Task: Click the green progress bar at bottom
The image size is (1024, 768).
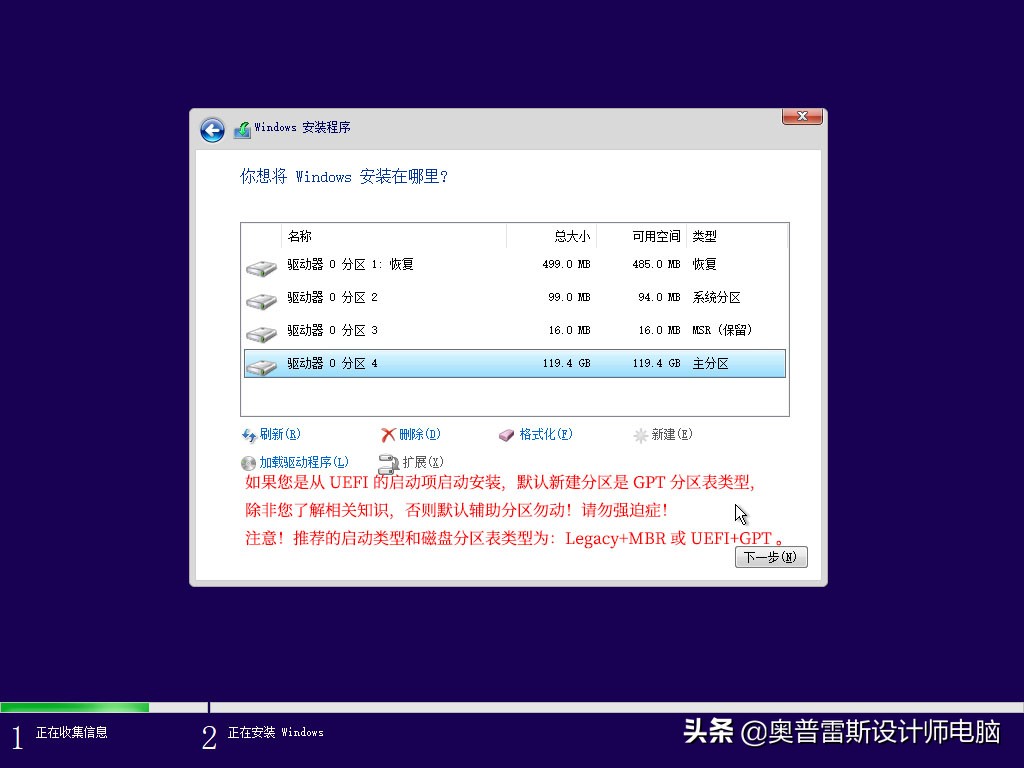Action: tap(75, 707)
